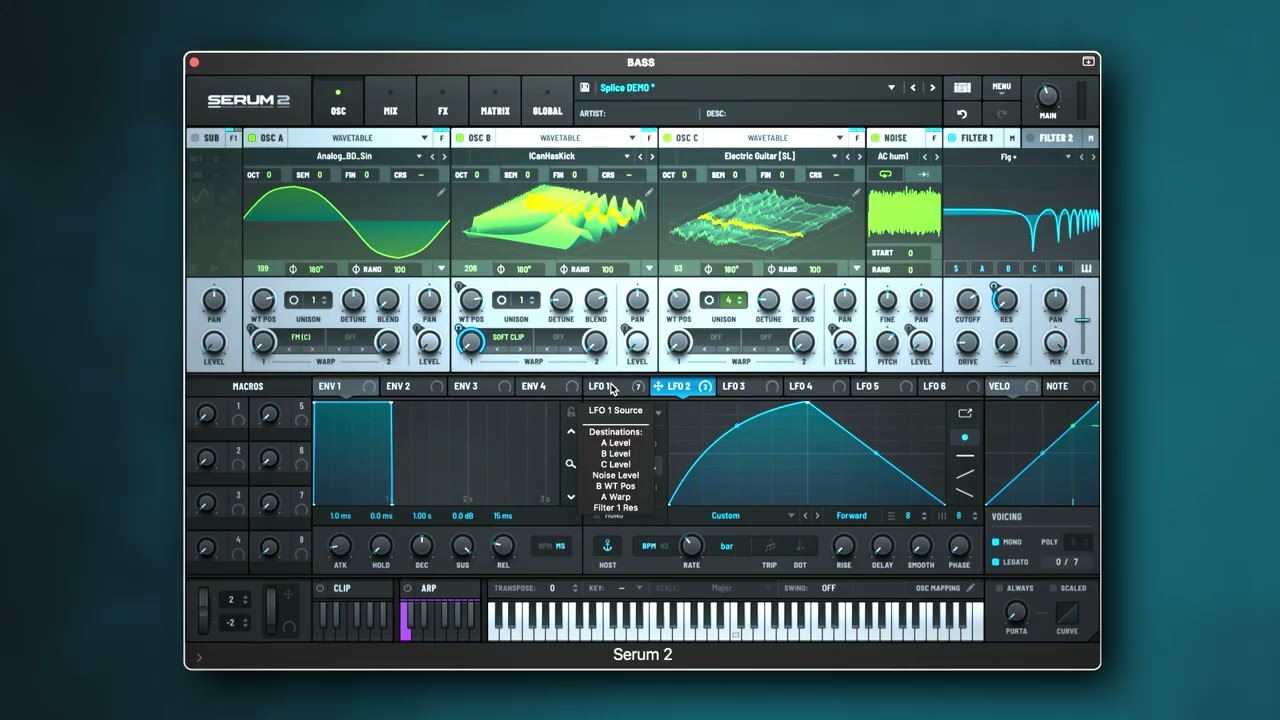The image size is (1280, 720).
Task: Click the FILTER 2 header button
Action: (x=1056, y=138)
